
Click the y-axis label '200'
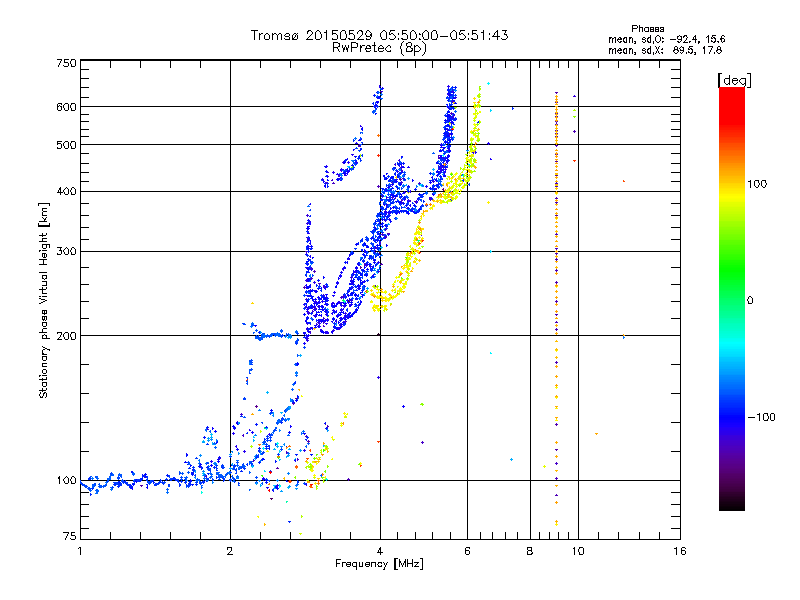point(66,336)
